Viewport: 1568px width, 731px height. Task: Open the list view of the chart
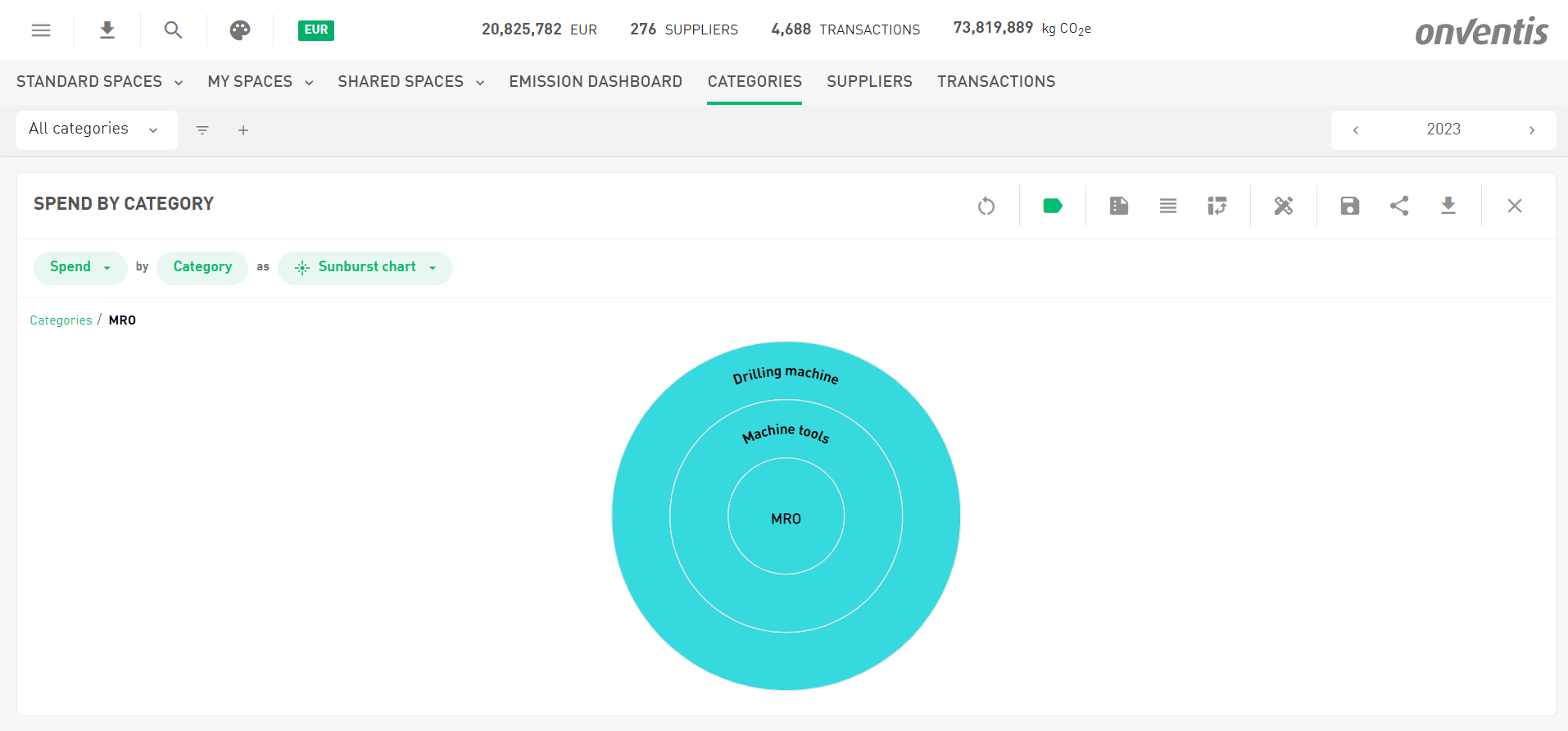point(1168,206)
